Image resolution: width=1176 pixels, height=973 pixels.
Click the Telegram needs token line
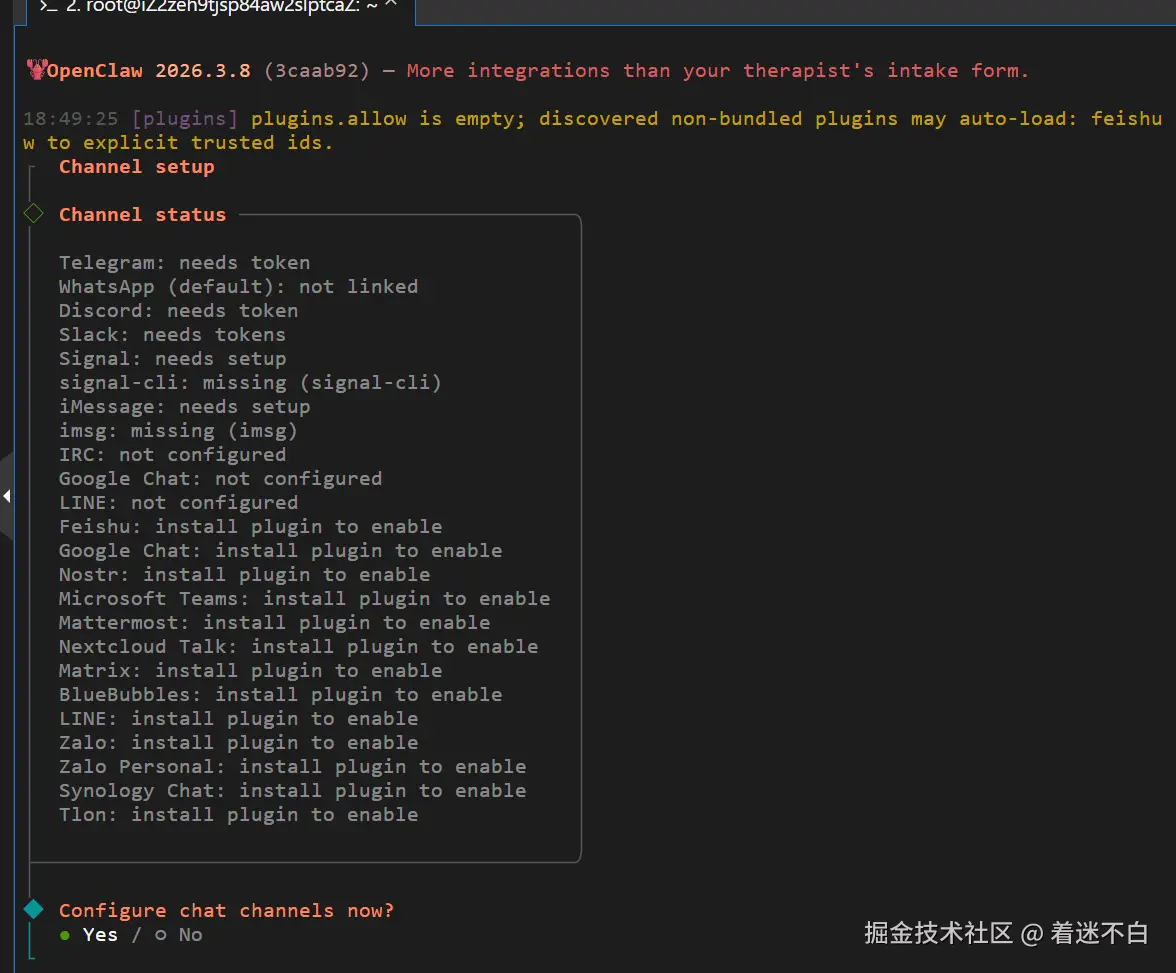(x=184, y=263)
